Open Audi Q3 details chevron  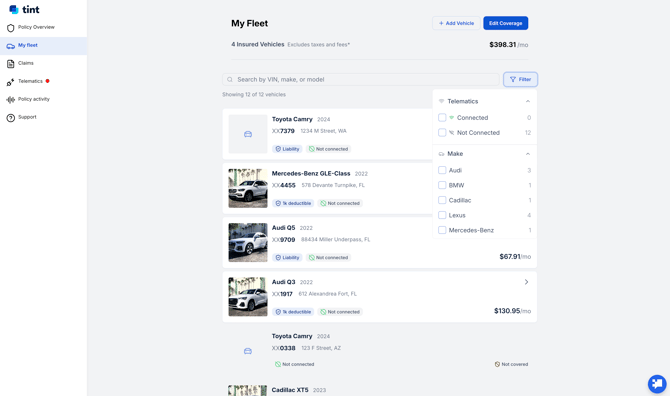[526, 282]
